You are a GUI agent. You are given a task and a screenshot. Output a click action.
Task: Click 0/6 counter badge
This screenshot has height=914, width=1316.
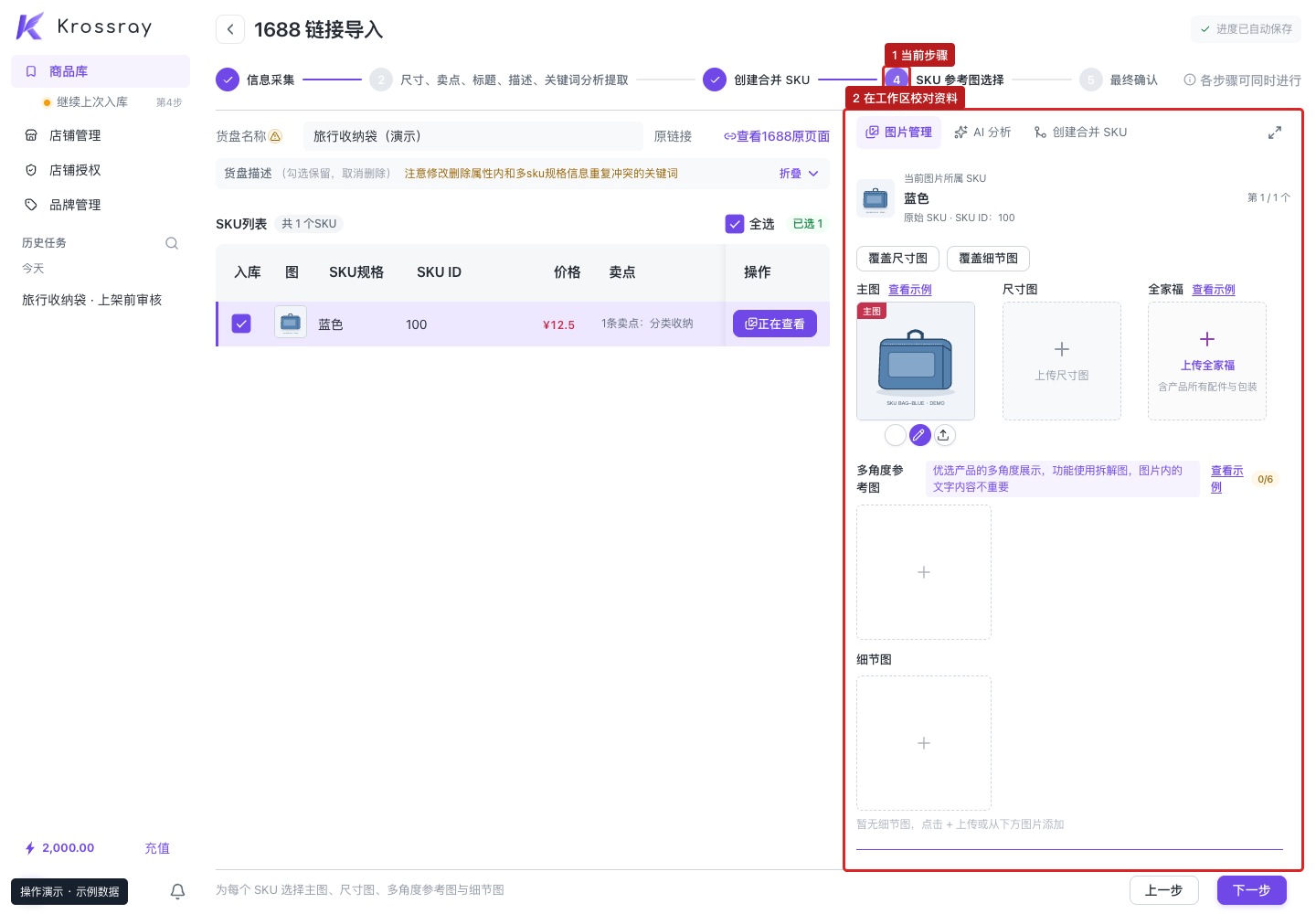point(1265,479)
